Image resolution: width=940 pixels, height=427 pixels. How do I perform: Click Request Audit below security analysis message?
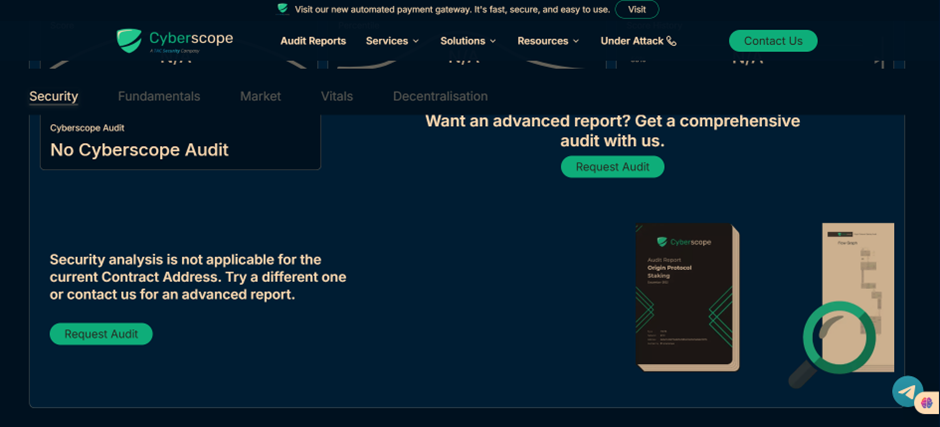(x=101, y=334)
